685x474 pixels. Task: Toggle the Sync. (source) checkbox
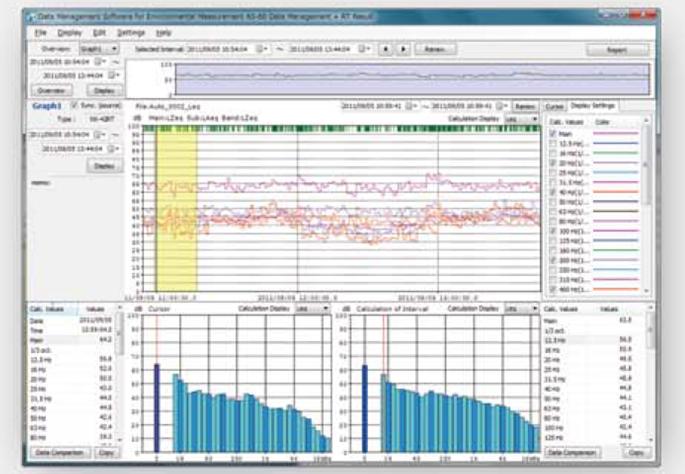74,104
